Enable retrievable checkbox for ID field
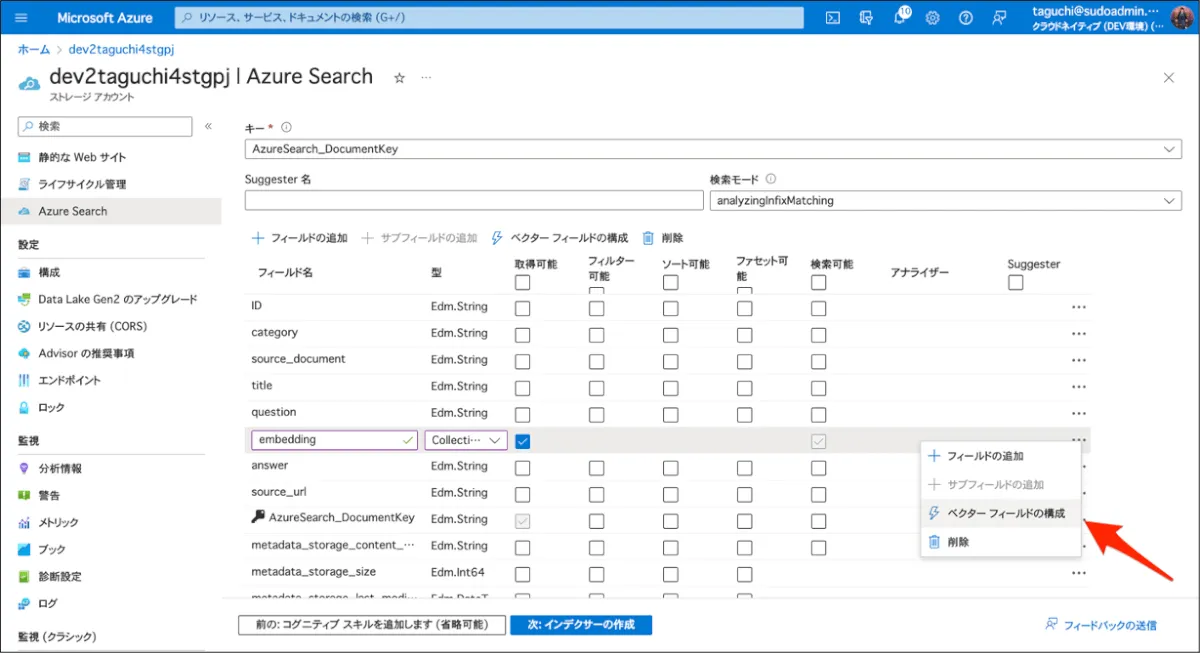 pyautogui.click(x=522, y=308)
